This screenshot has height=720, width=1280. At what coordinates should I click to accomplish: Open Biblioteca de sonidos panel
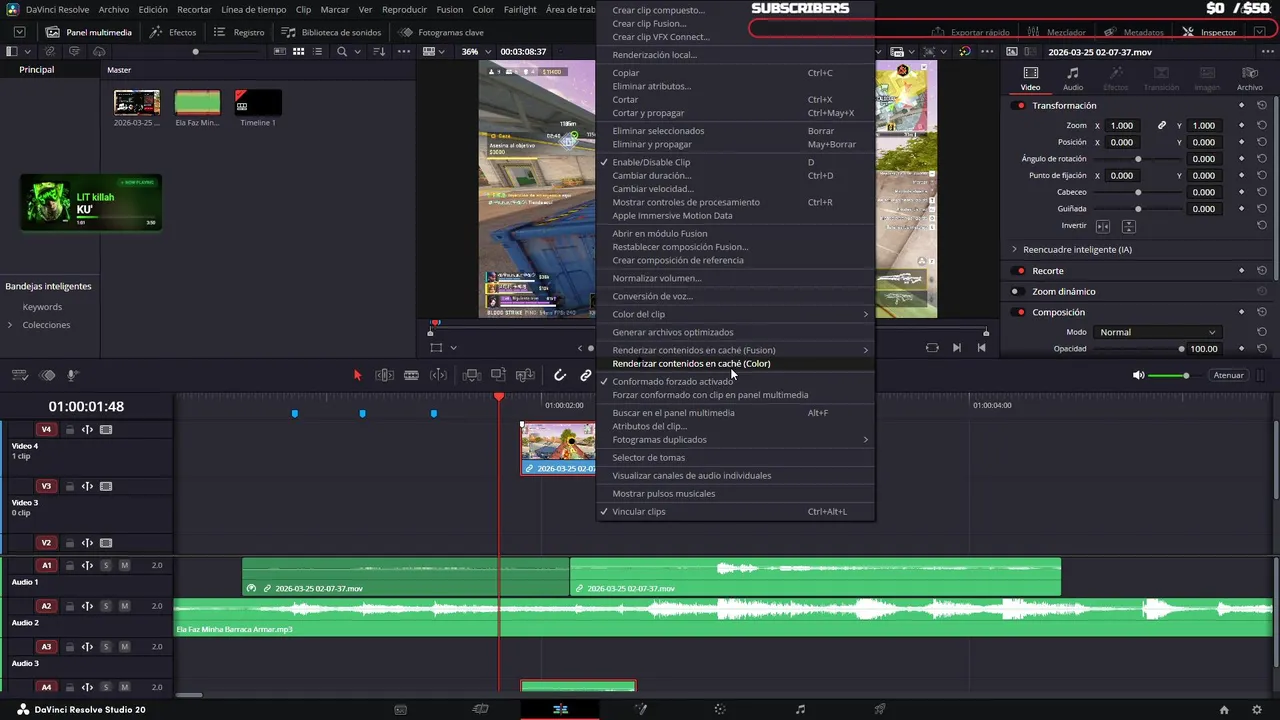331,32
